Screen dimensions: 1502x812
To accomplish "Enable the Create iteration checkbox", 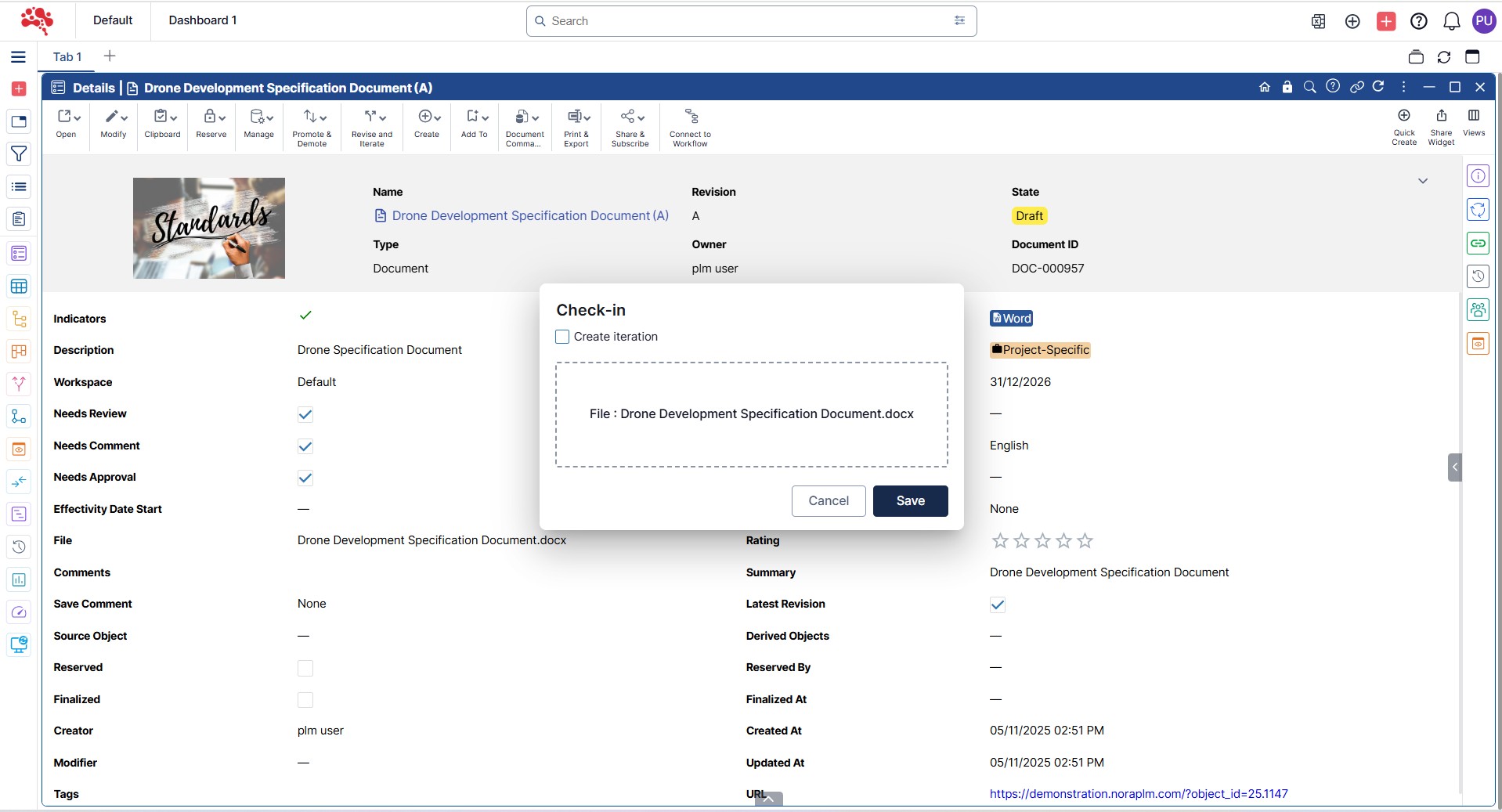I will coord(562,337).
